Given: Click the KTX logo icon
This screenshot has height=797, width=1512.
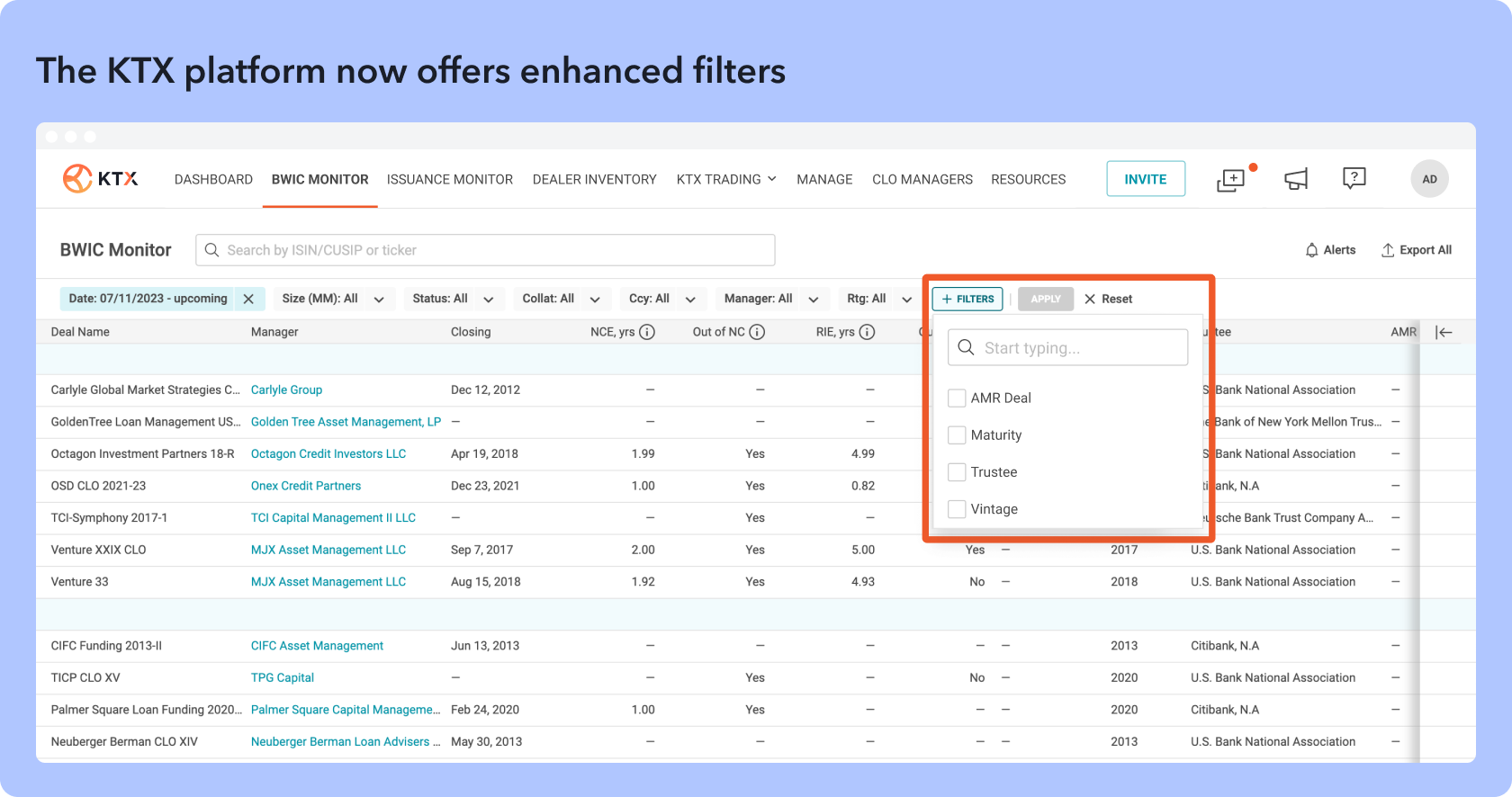Looking at the screenshot, I should point(78,178).
